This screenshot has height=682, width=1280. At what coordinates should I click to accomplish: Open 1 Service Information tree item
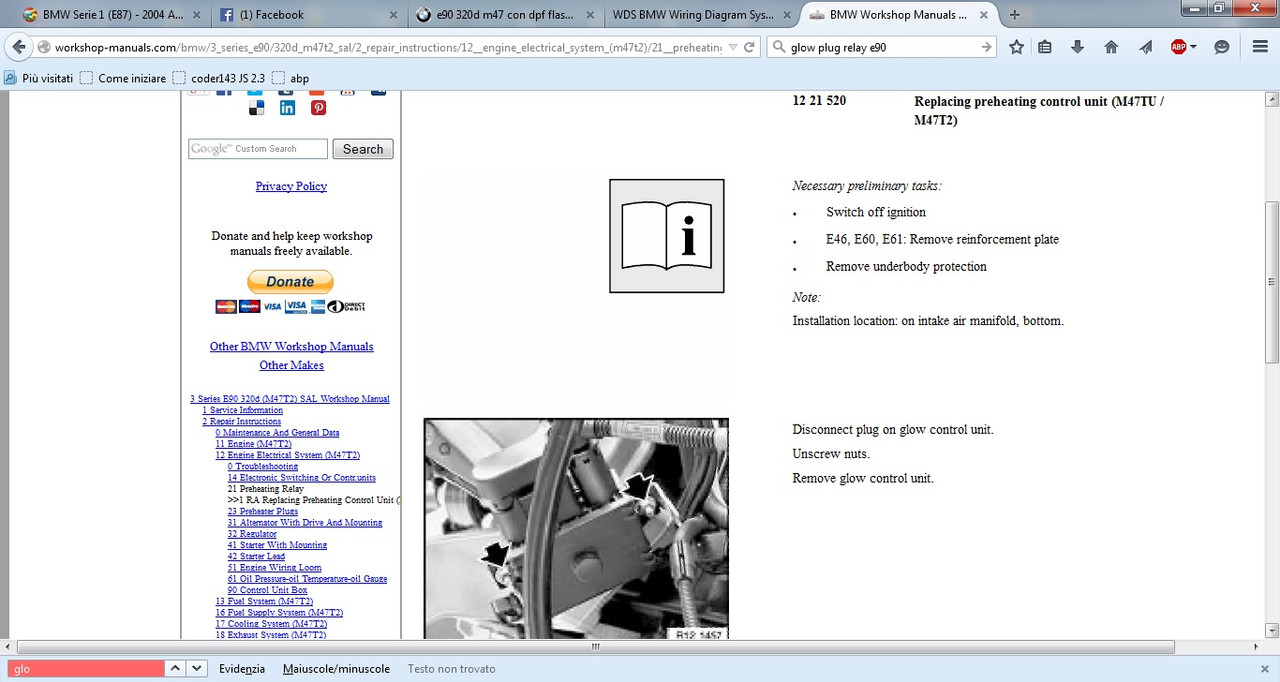(242, 410)
